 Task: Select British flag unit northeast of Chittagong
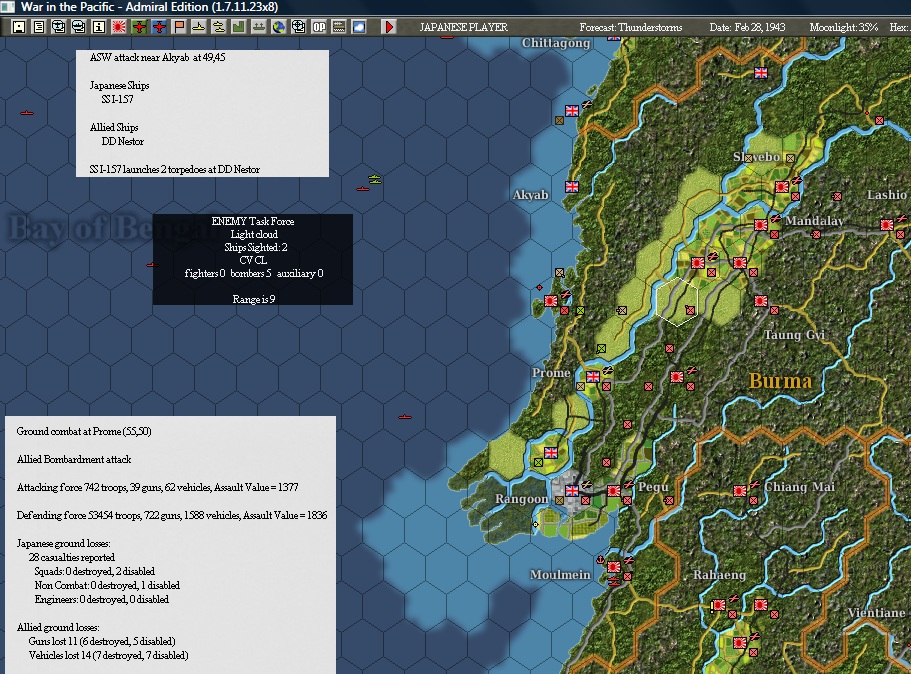(761, 73)
